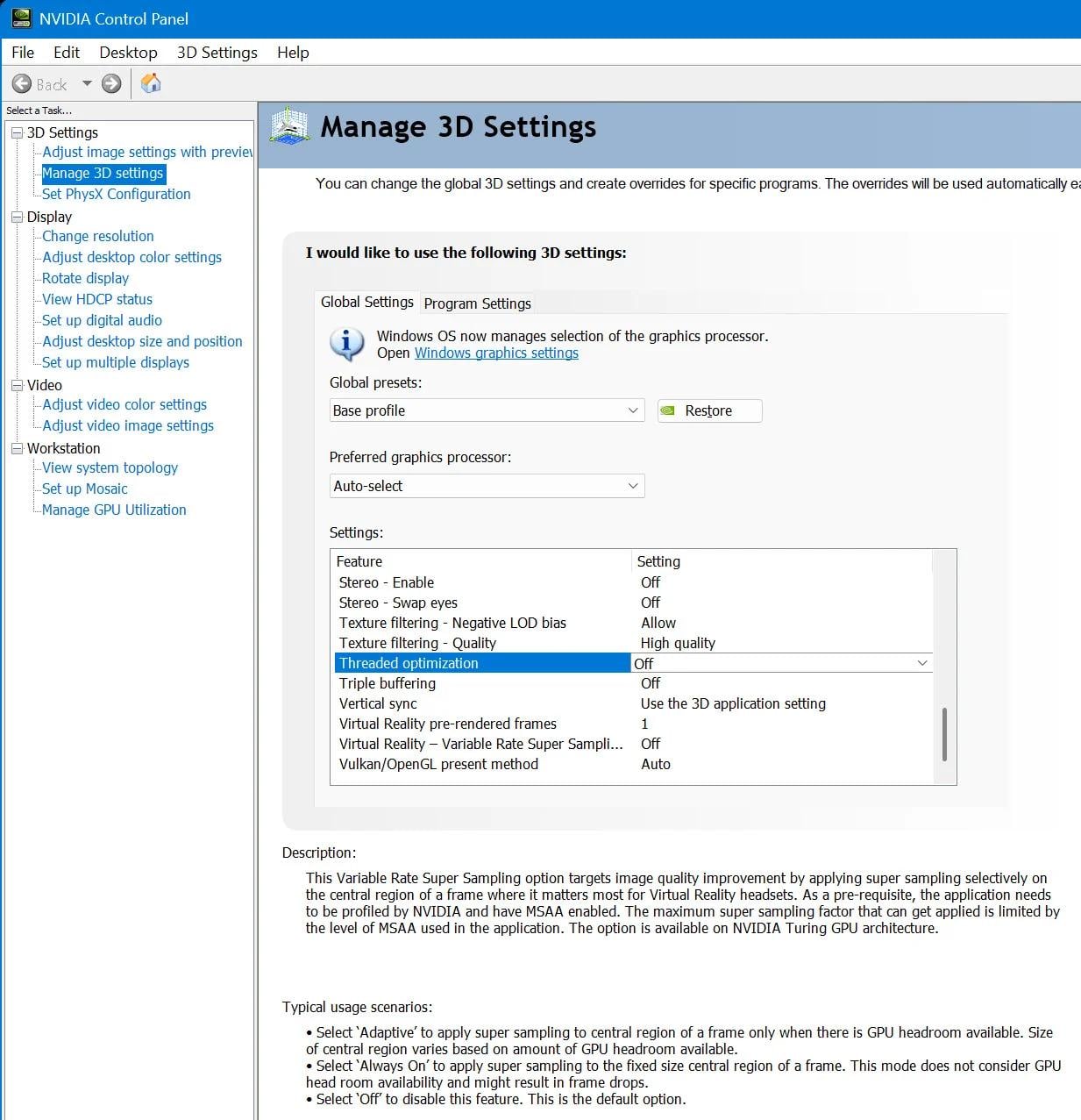Open the Global presets Base profile dropdown
This screenshot has width=1081, height=1120.
coord(487,410)
